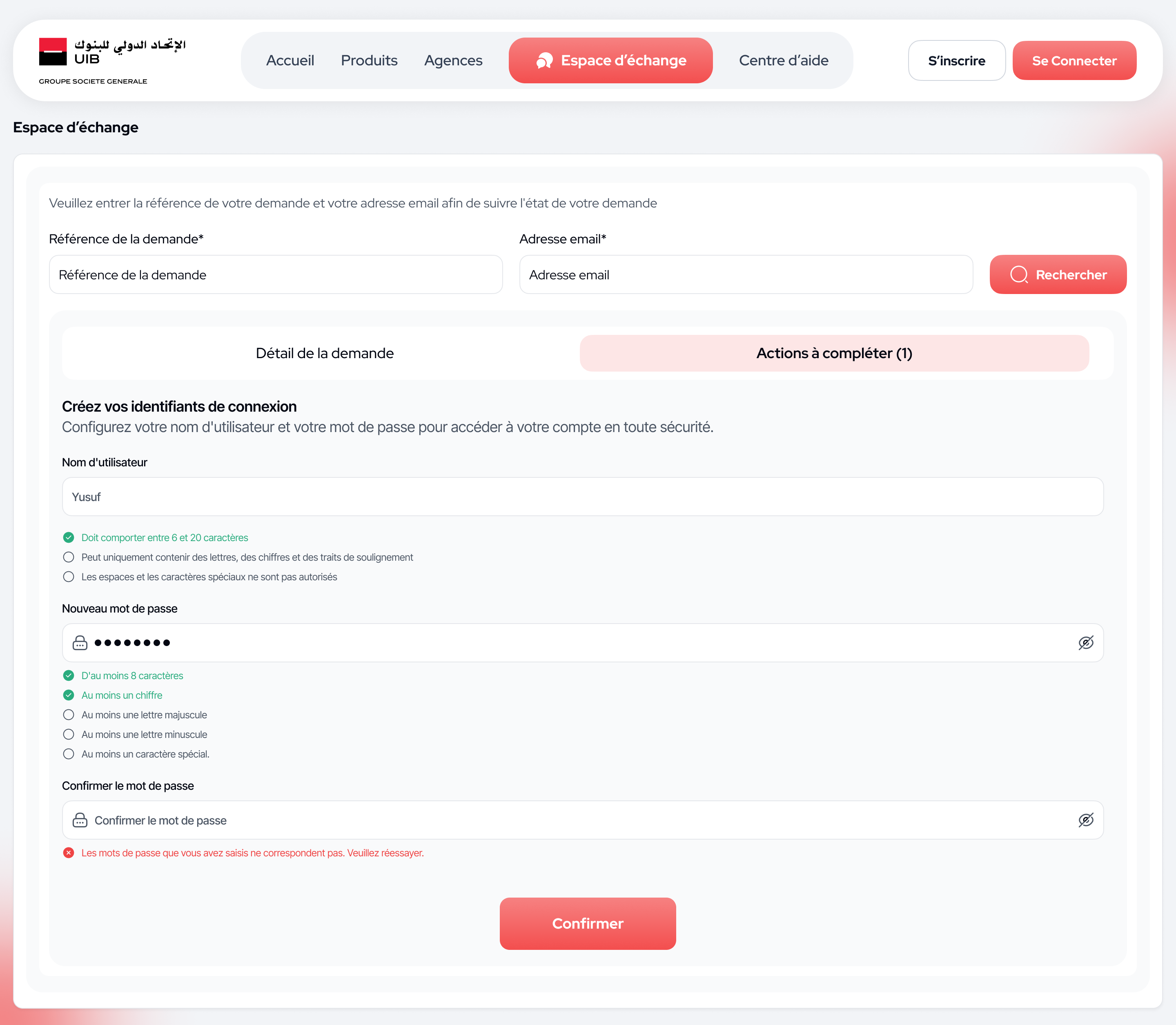Viewport: 1176px width, 1025px height.
Task: Click circle beside Au moins un caractère spécial
Action: [x=69, y=754]
